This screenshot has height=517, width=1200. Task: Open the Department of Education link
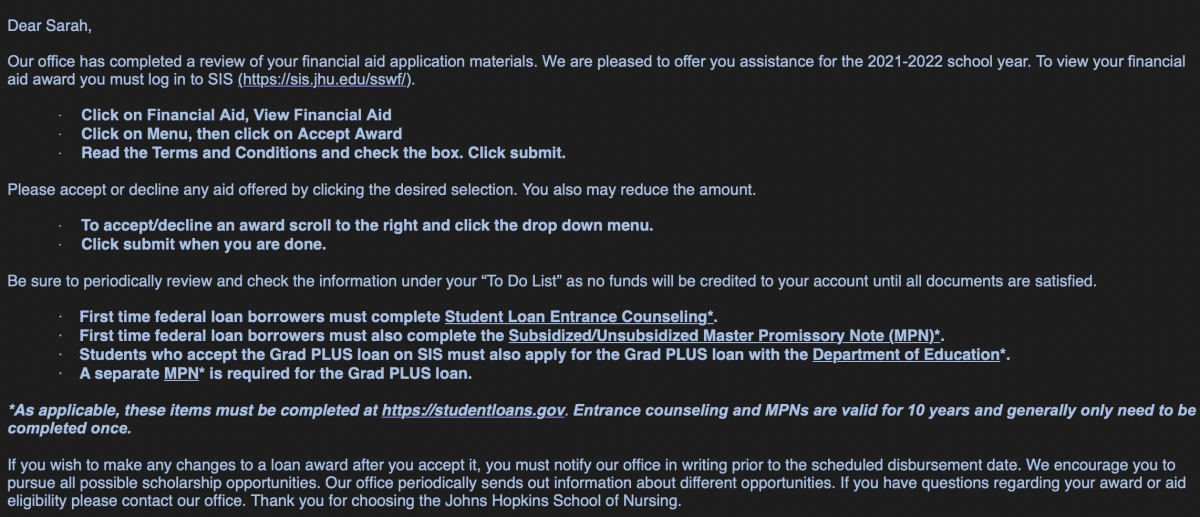[906, 355]
